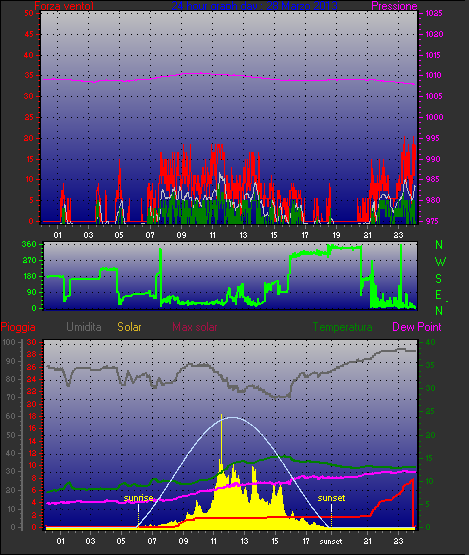Click hour 11 on wind graph axis
The height and width of the screenshot is (555, 469).
212,235
